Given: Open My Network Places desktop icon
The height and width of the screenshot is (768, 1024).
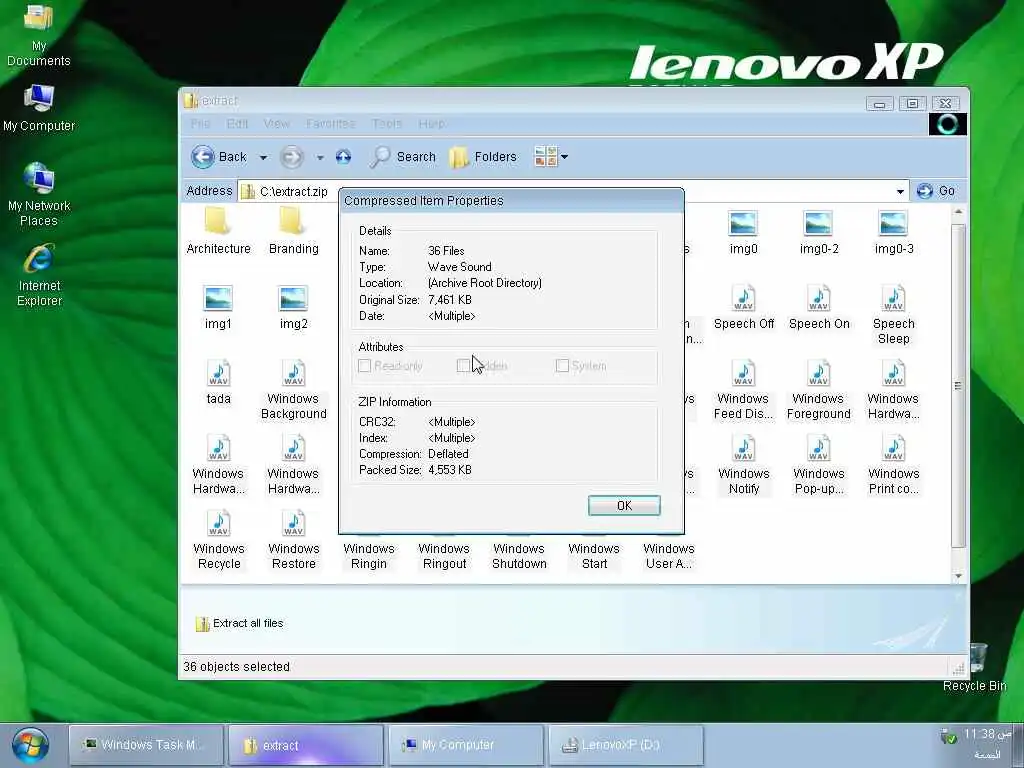Looking at the screenshot, I should tap(39, 195).
